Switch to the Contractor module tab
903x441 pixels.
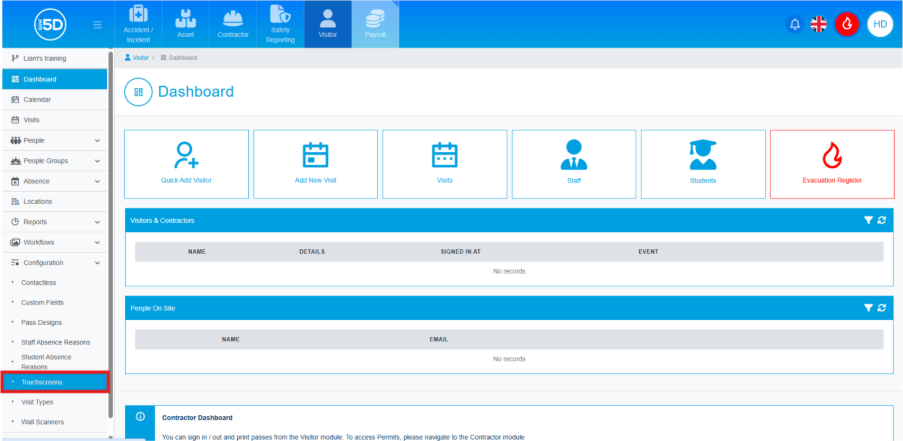(233, 24)
